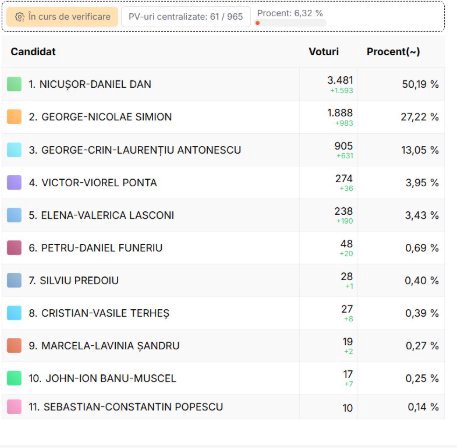Click the 3.481 vote count for Dan
Viewport: 457px width, 448px height.
click(x=340, y=80)
